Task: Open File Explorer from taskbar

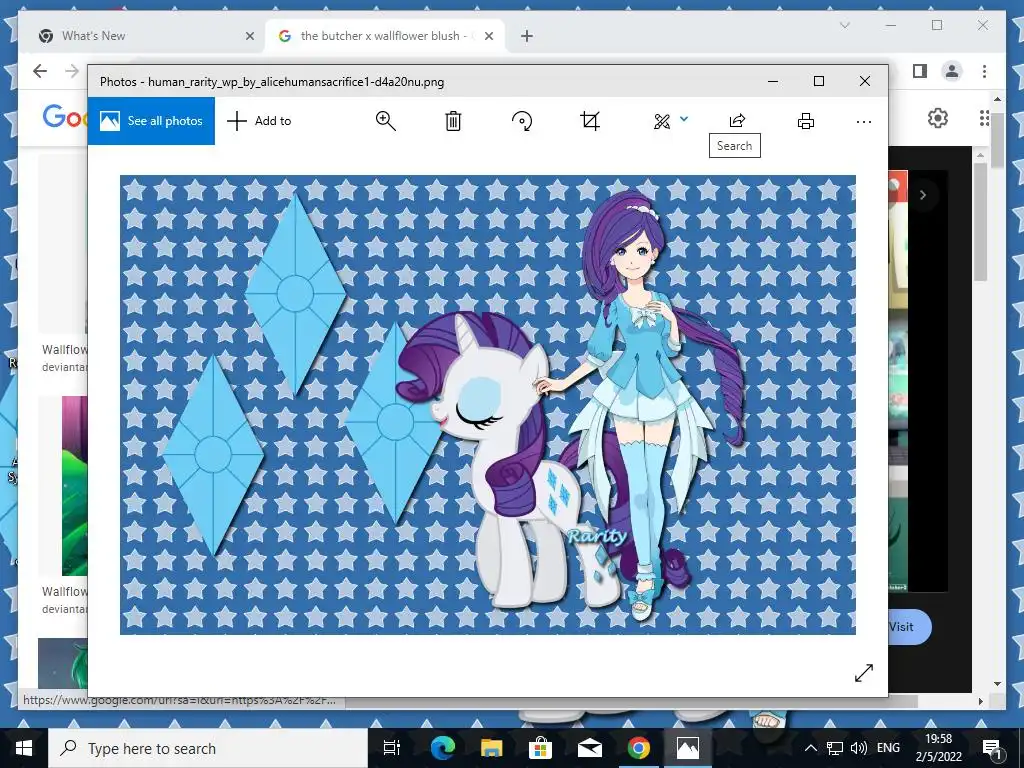Action: (x=491, y=748)
